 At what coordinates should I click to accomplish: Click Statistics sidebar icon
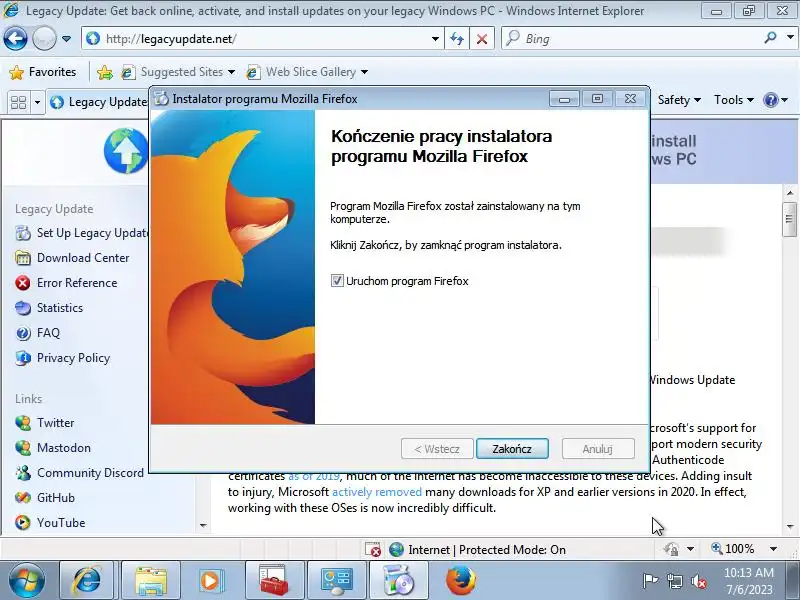click(x=22, y=308)
